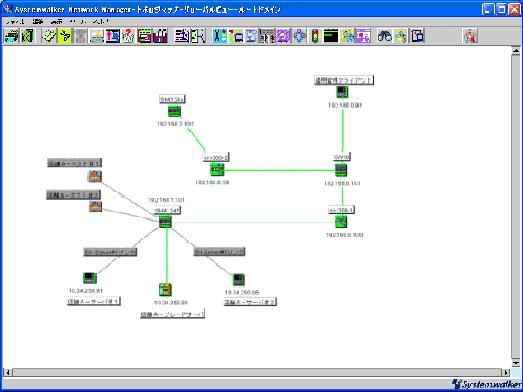
Task: Click the purple factory building icon
Action: tap(160, 36)
